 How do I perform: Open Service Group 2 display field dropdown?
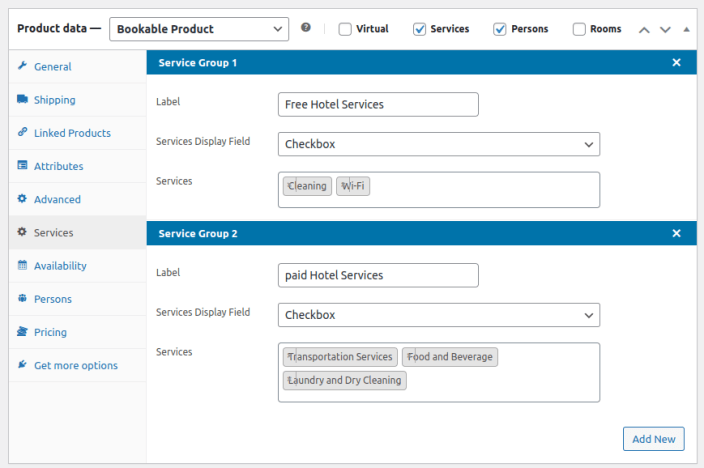(439, 315)
